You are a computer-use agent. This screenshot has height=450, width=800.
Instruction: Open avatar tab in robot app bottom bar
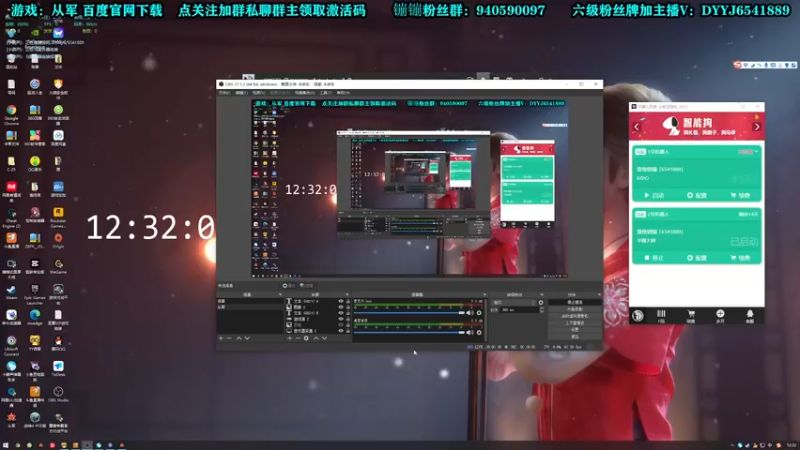pos(638,315)
